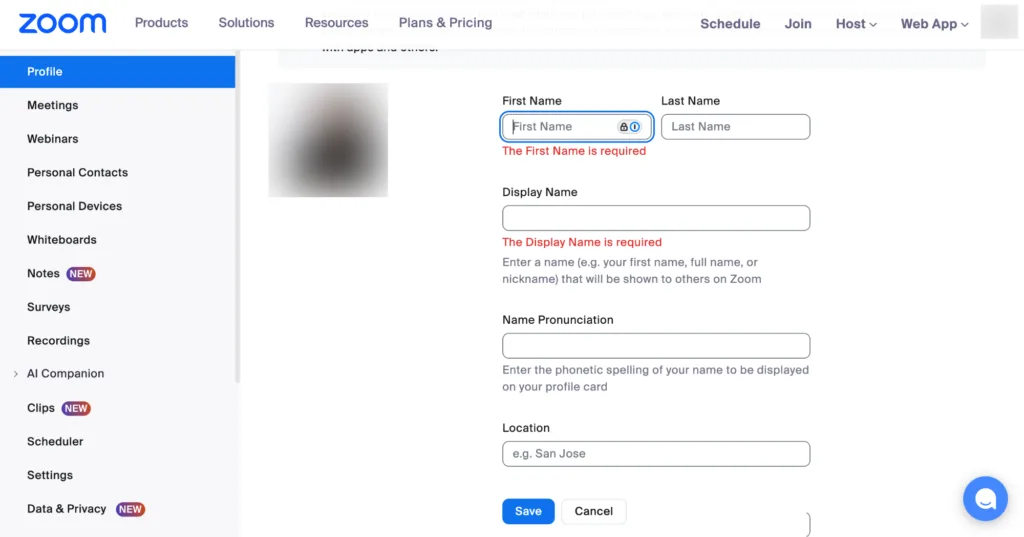Open the Products menu
The height and width of the screenshot is (537, 1024).
click(161, 22)
